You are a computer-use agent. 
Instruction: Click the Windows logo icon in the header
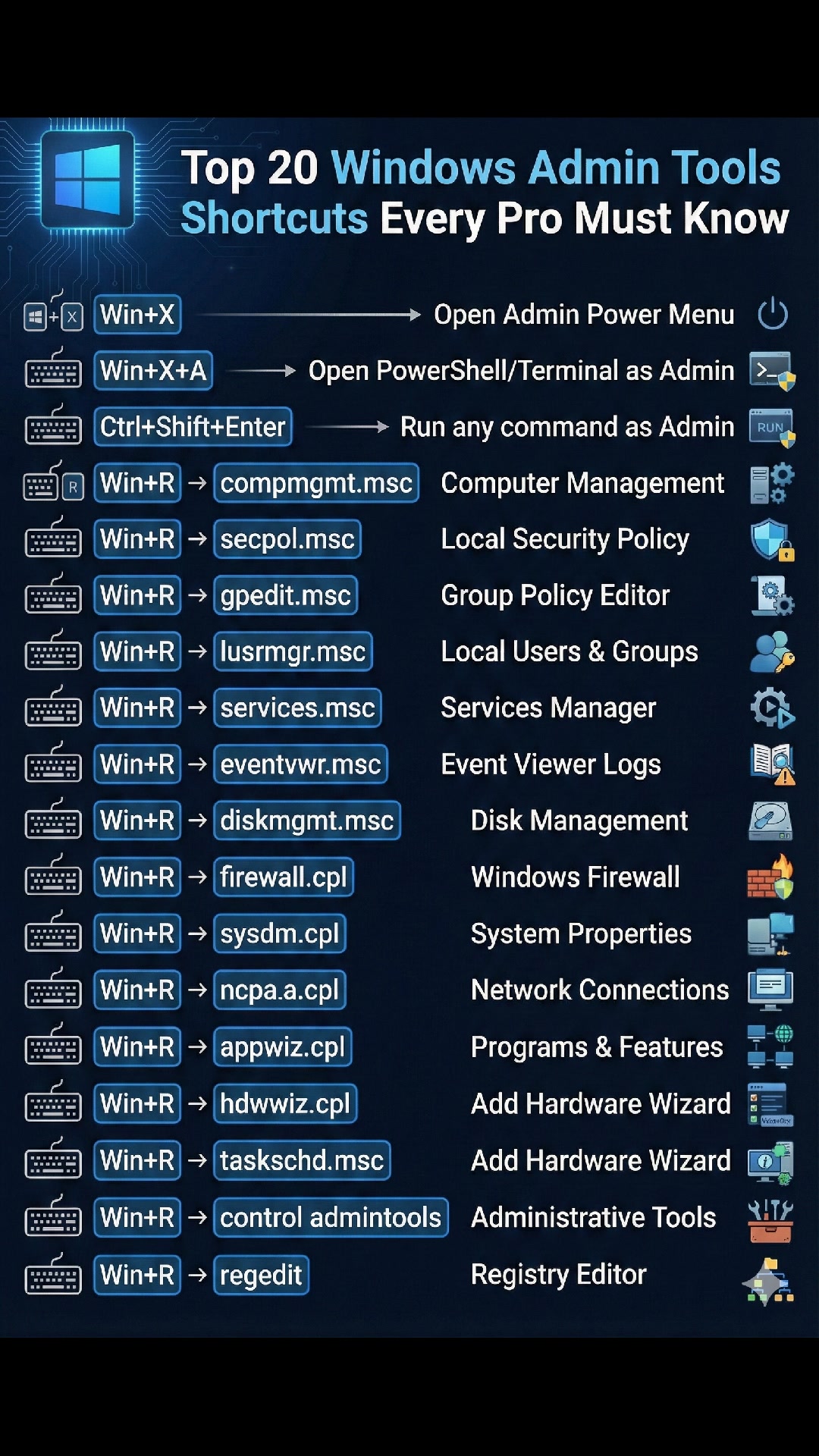[88, 180]
